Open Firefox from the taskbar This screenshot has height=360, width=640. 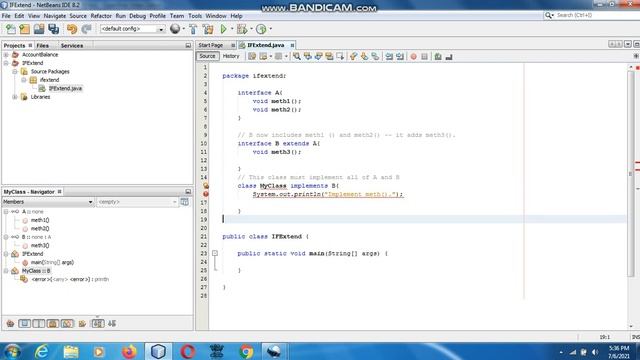pyautogui.click(x=129, y=351)
